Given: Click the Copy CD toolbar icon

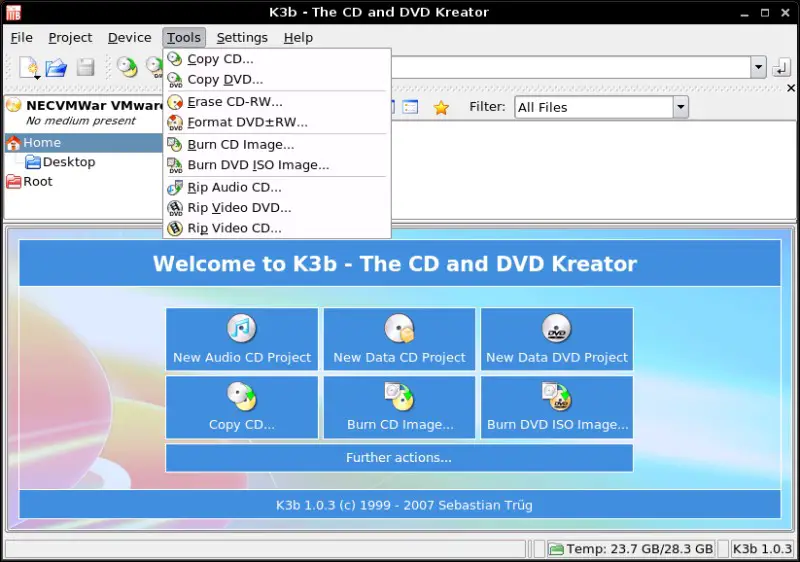Looking at the screenshot, I should pyautogui.click(x=127, y=67).
